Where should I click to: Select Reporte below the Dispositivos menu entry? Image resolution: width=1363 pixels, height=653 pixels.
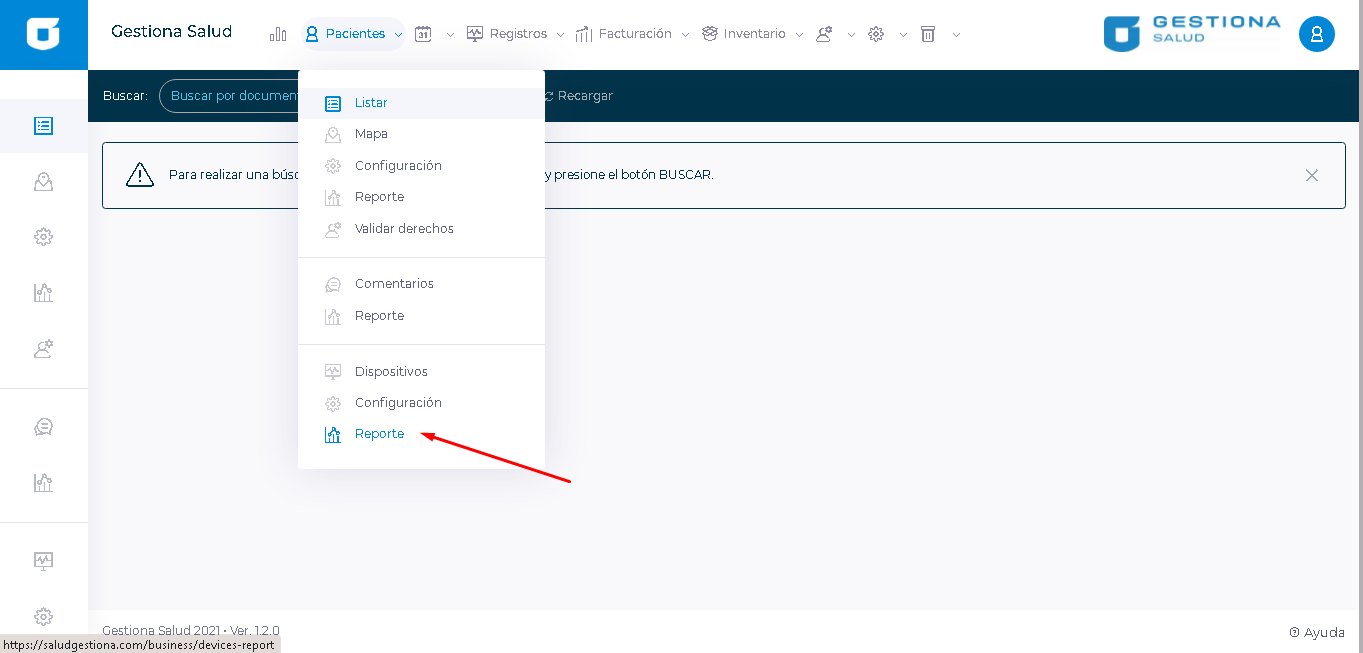pos(379,434)
